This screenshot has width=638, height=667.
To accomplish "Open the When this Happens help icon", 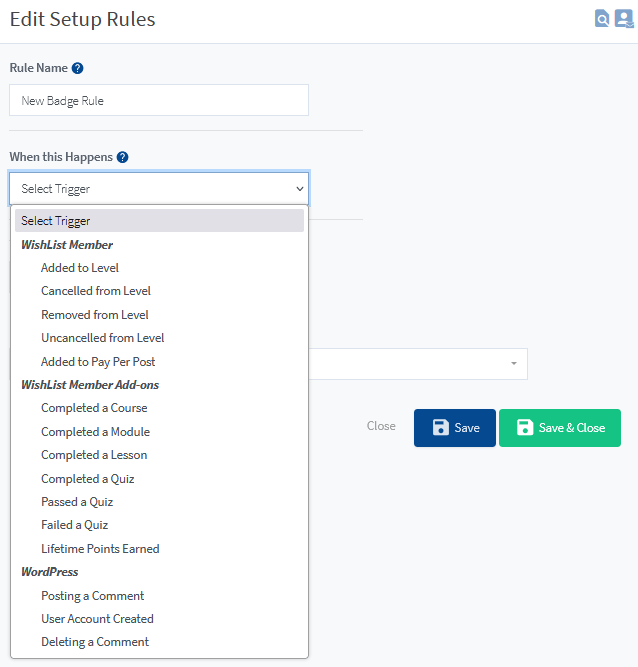I will 122,157.
